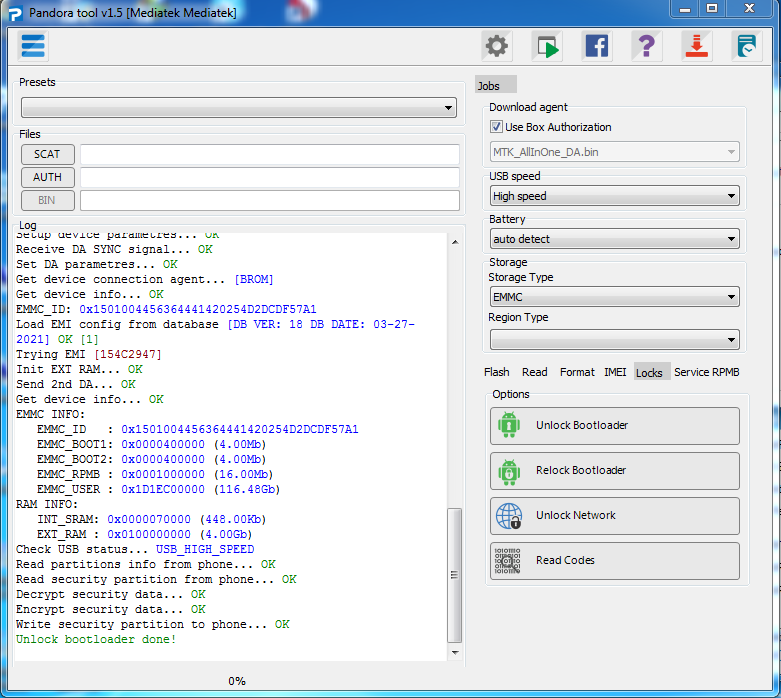Viewport: 781px width, 698px height.
Task: Open the Storage Type EMMC dropdown
Action: point(615,297)
